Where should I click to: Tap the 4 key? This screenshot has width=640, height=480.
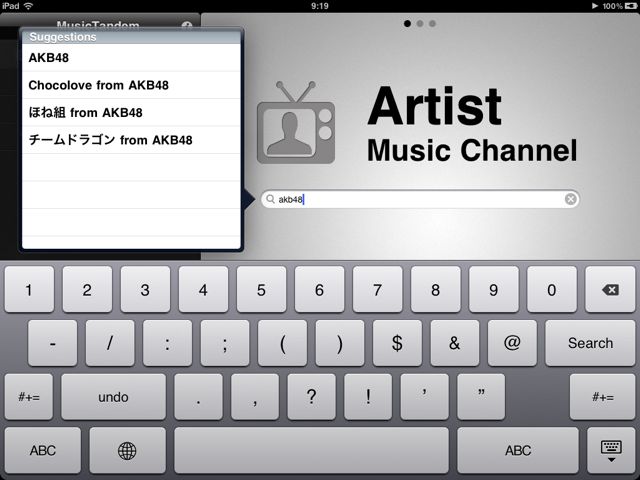pyautogui.click(x=203, y=289)
